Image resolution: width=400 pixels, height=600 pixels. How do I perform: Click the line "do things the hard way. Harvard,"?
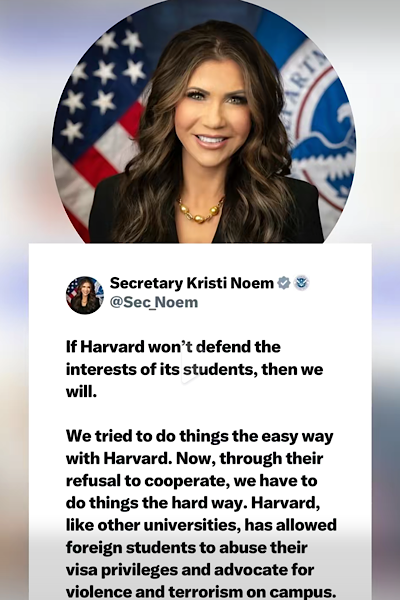(x=193, y=503)
